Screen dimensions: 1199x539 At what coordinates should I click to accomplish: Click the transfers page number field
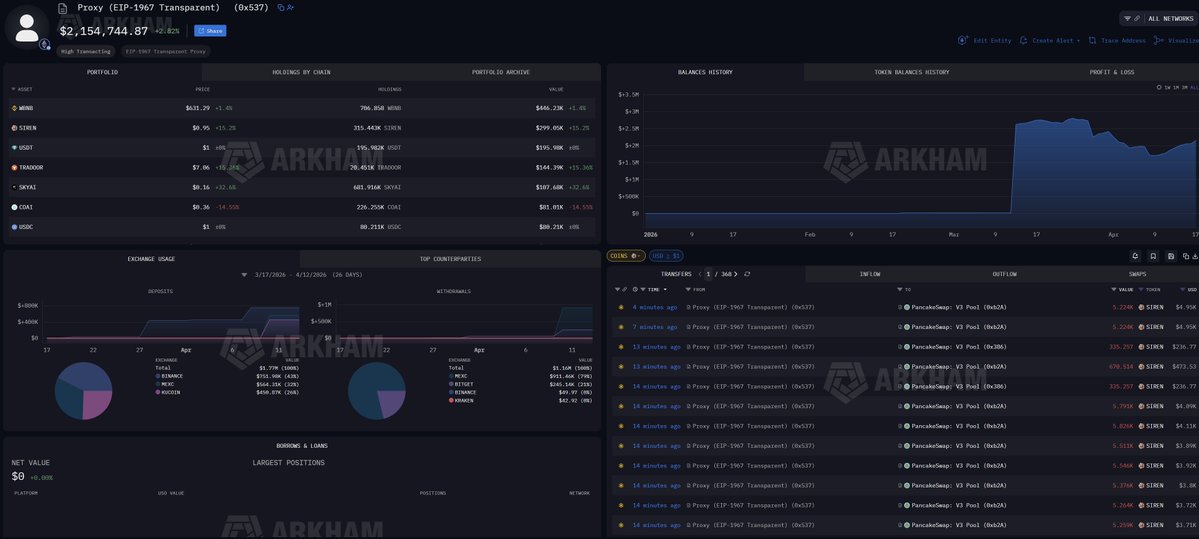click(708, 274)
